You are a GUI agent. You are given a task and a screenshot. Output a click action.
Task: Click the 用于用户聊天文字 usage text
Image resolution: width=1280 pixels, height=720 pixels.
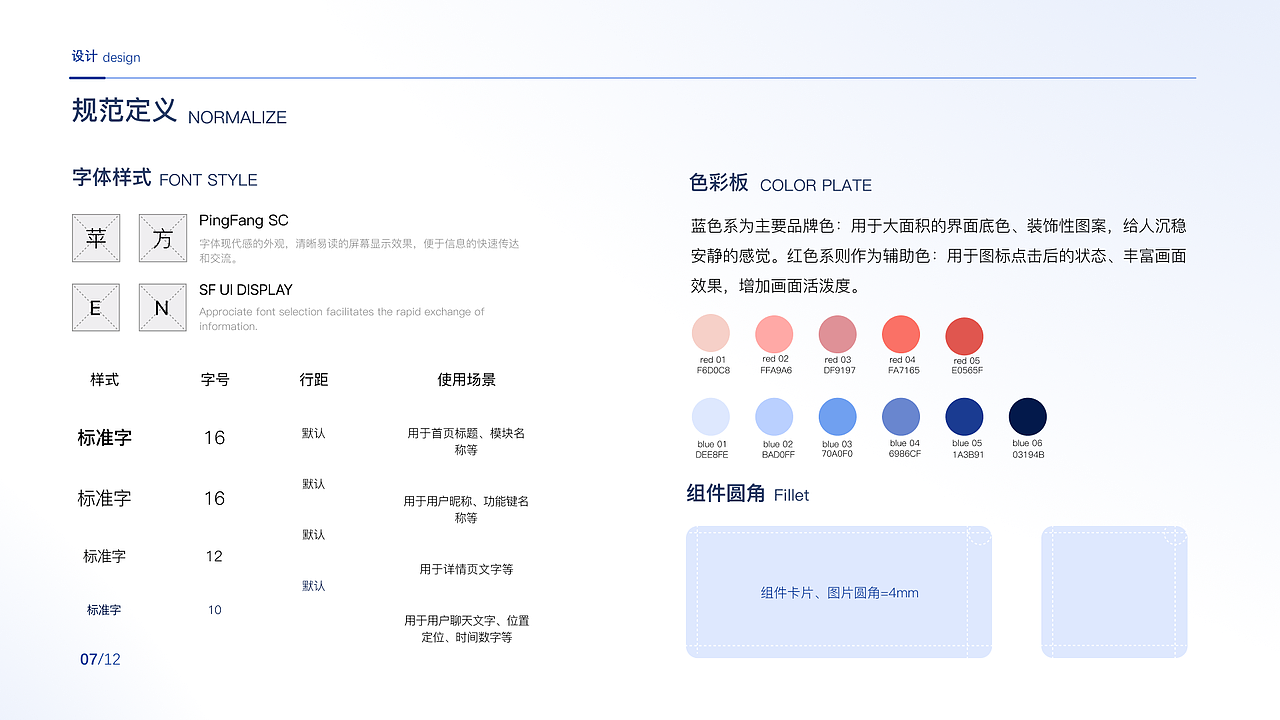pyautogui.click(x=466, y=629)
